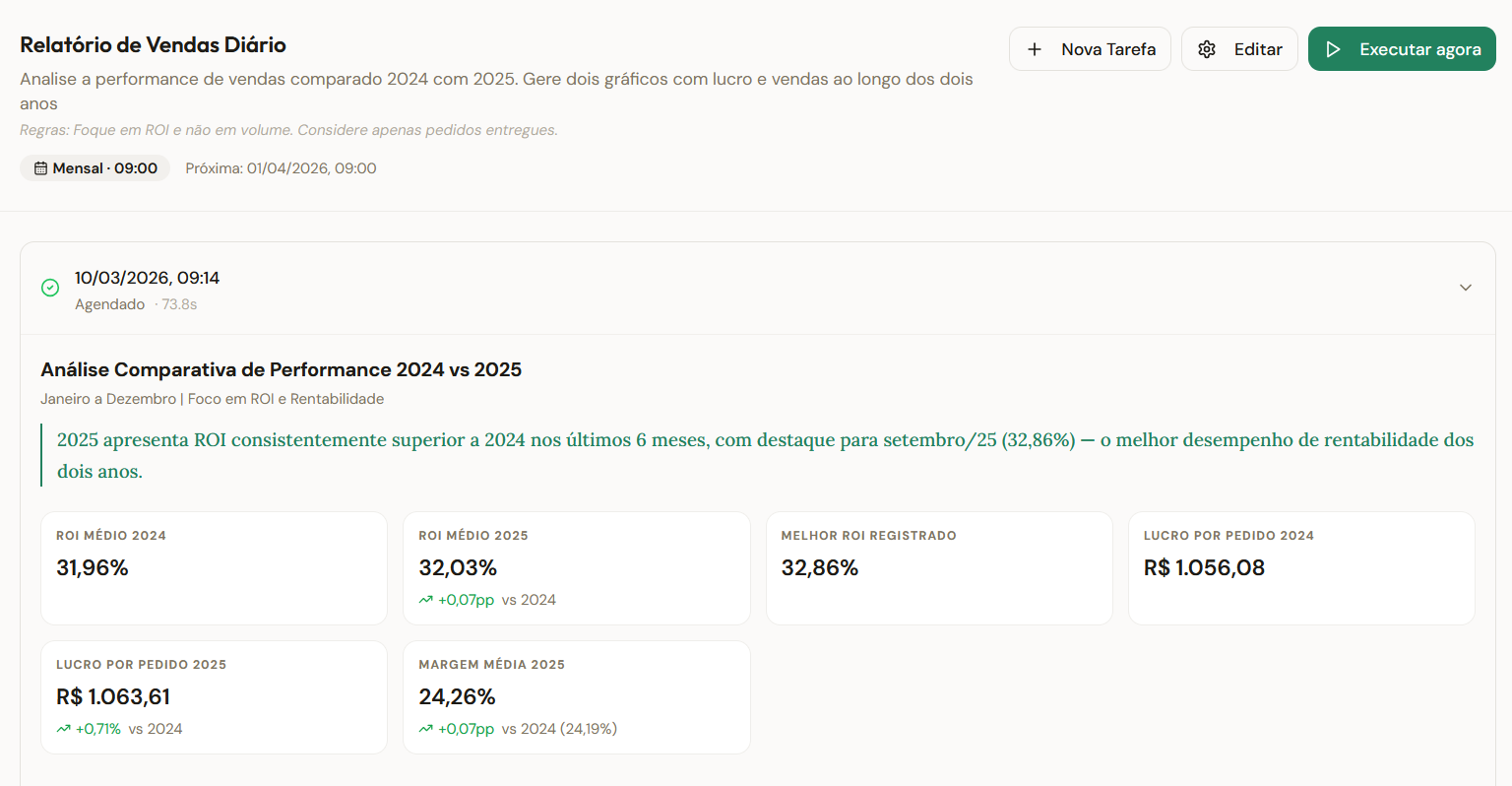This screenshot has width=1512, height=786.
Task: Click the plus icon next to Nova Tarefa
Action: pos(1034,48)
